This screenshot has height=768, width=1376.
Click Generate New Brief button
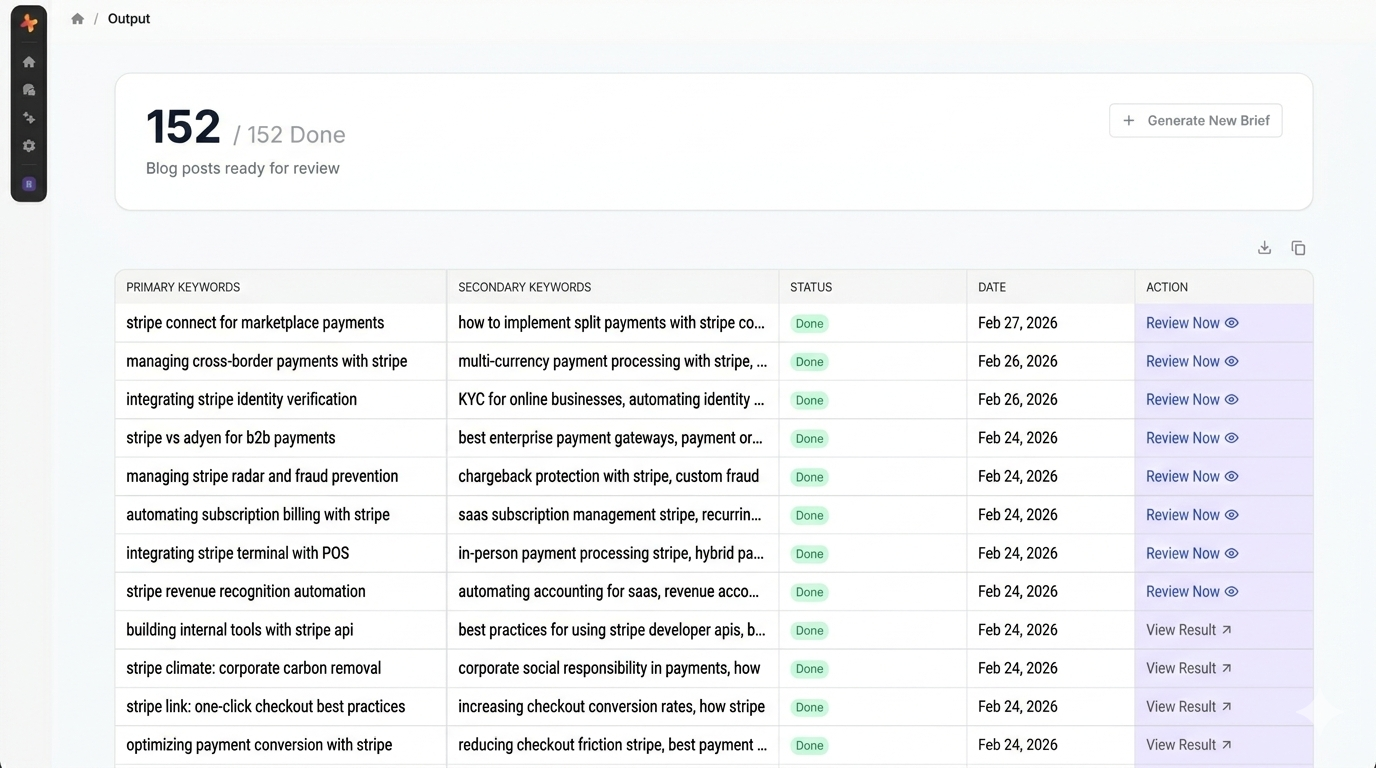[1195, 121]
